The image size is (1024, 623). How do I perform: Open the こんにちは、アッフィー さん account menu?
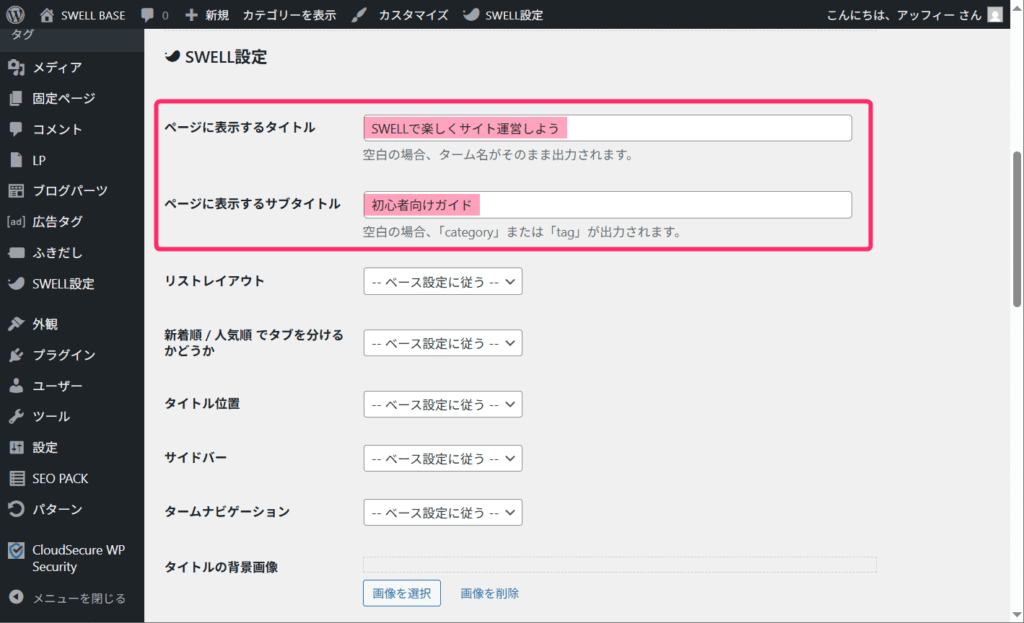[914, 14]
